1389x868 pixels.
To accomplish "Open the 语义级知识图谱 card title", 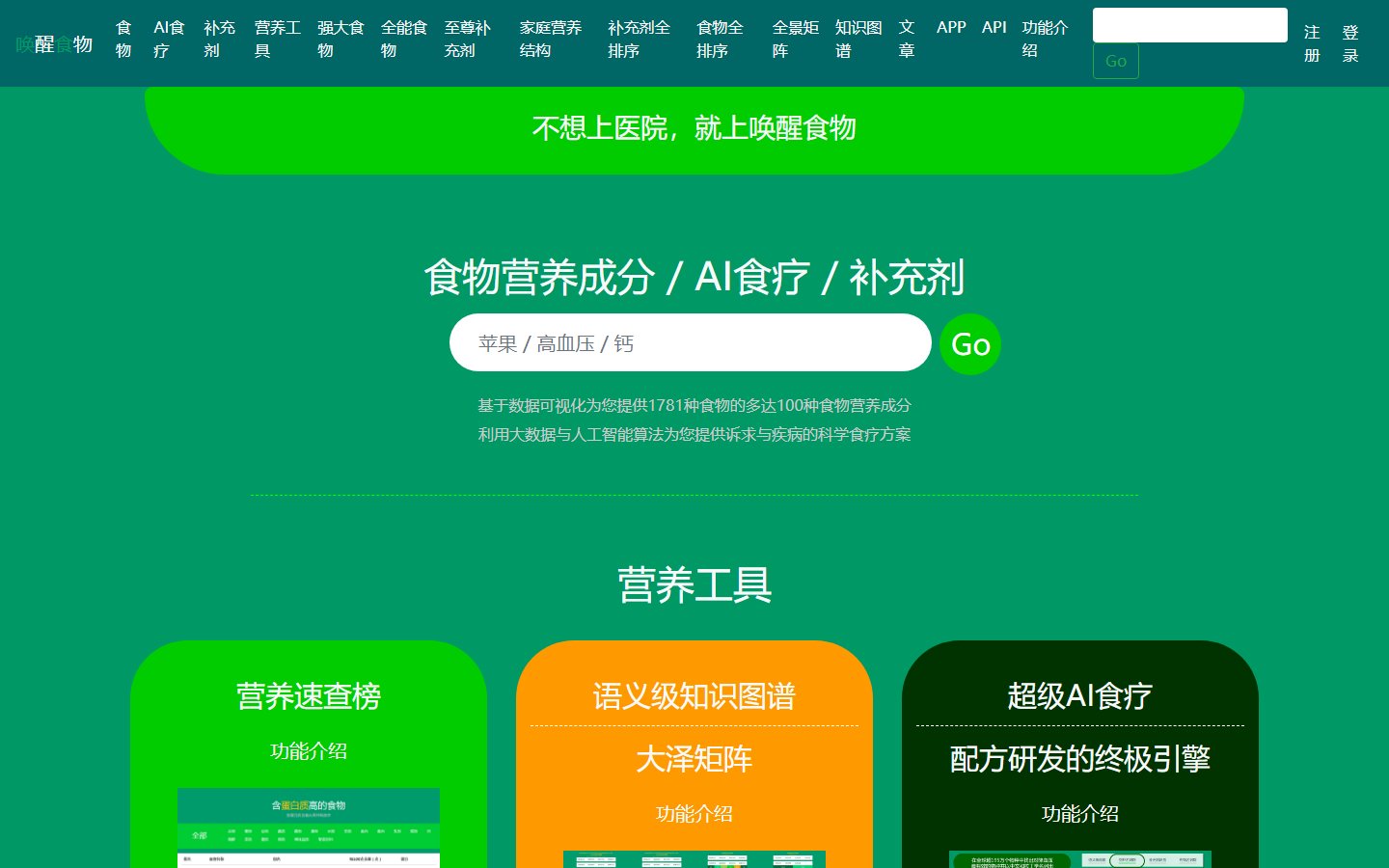I will [694, 696].
